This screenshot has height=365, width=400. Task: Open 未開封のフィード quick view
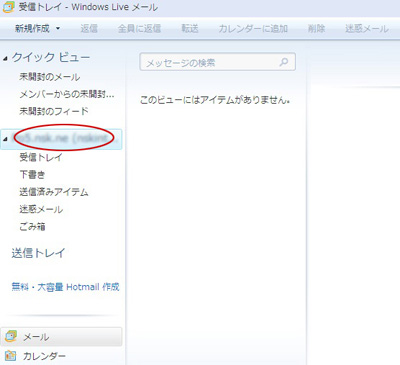click(54, 111)
